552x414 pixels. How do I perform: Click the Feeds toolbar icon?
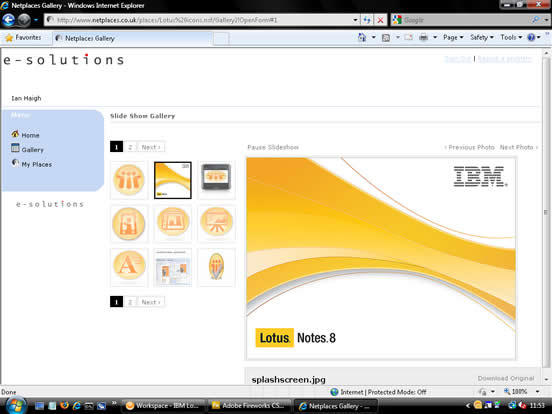(386, 37)
